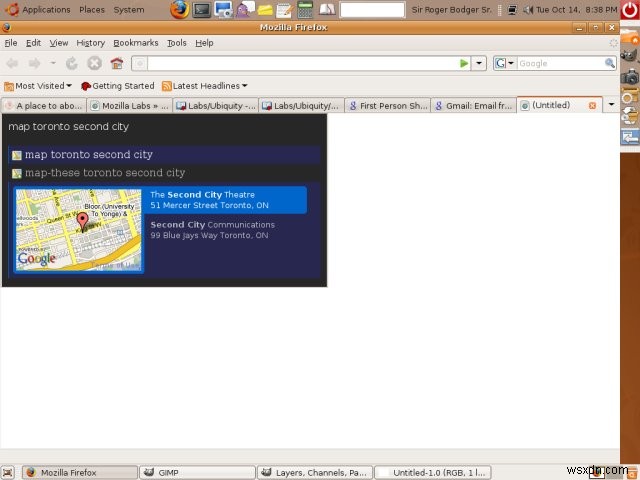640x480 pixels.
Task: Open the list all tabs dropdown
Action: click(611, 105)
